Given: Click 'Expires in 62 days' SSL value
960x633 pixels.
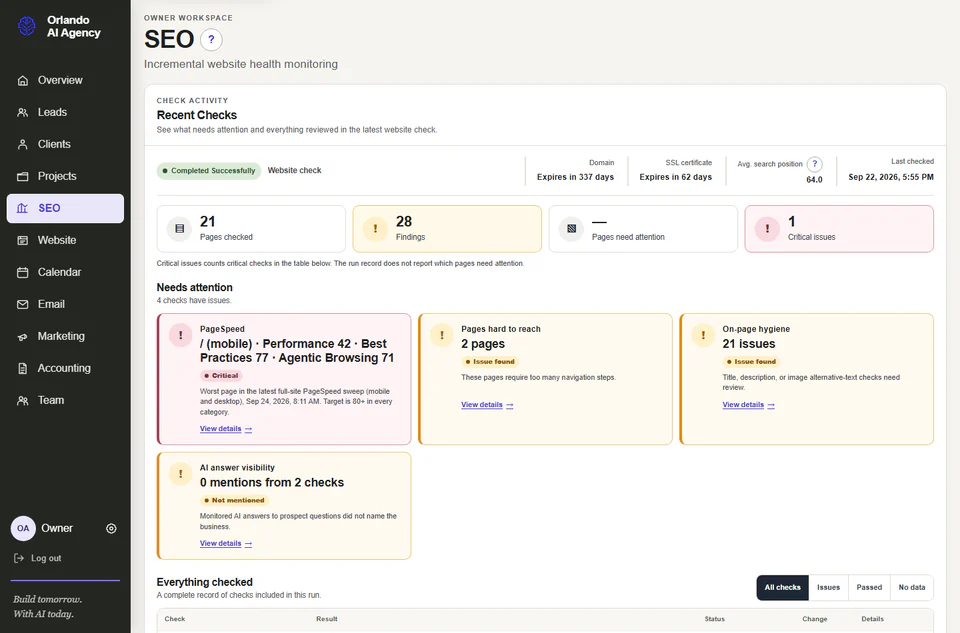Looking at the screenshot, I should (x=676, y=178).
